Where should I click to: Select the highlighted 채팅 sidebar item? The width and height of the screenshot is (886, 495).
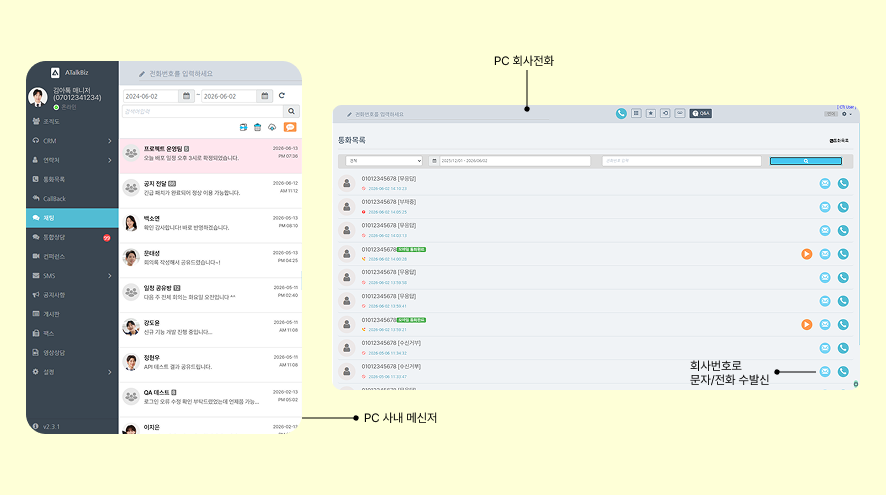72,218
